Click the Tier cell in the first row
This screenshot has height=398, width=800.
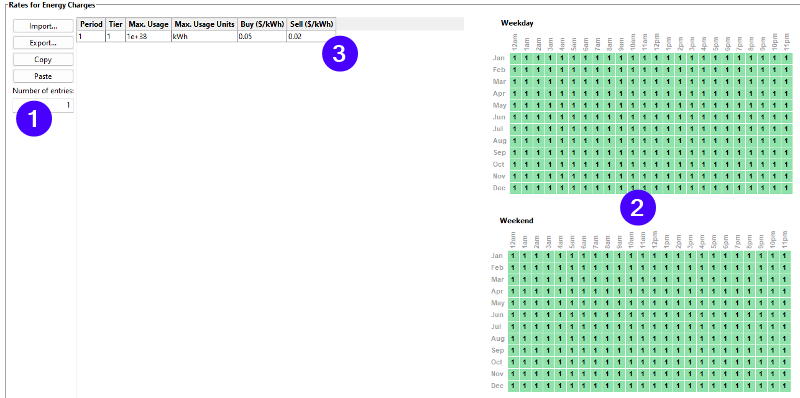coord(115,36)
